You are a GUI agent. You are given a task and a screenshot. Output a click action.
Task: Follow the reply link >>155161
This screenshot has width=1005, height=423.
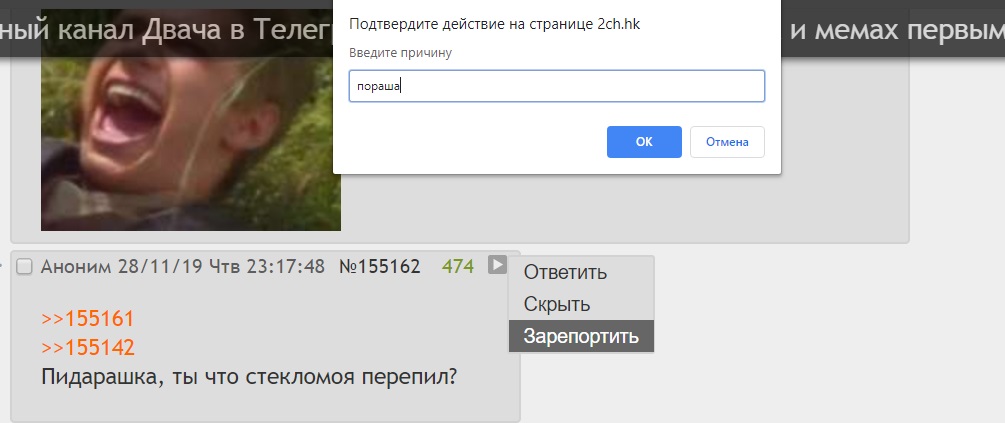pyautogui.click(x=88, y=319)
